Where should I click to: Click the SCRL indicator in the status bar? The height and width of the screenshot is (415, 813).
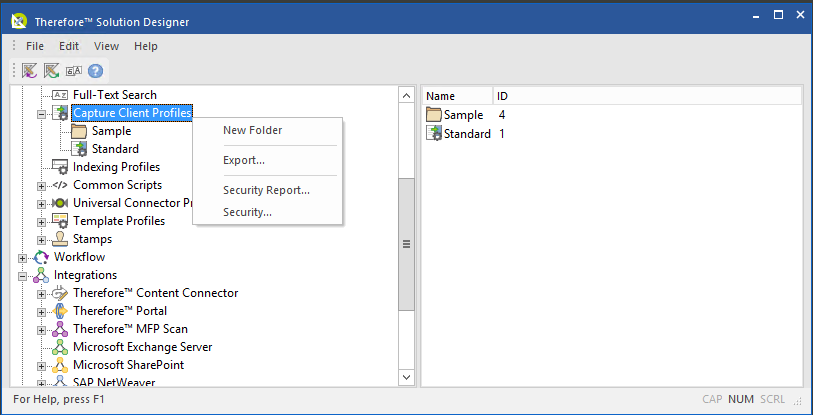tap(773, 399)
